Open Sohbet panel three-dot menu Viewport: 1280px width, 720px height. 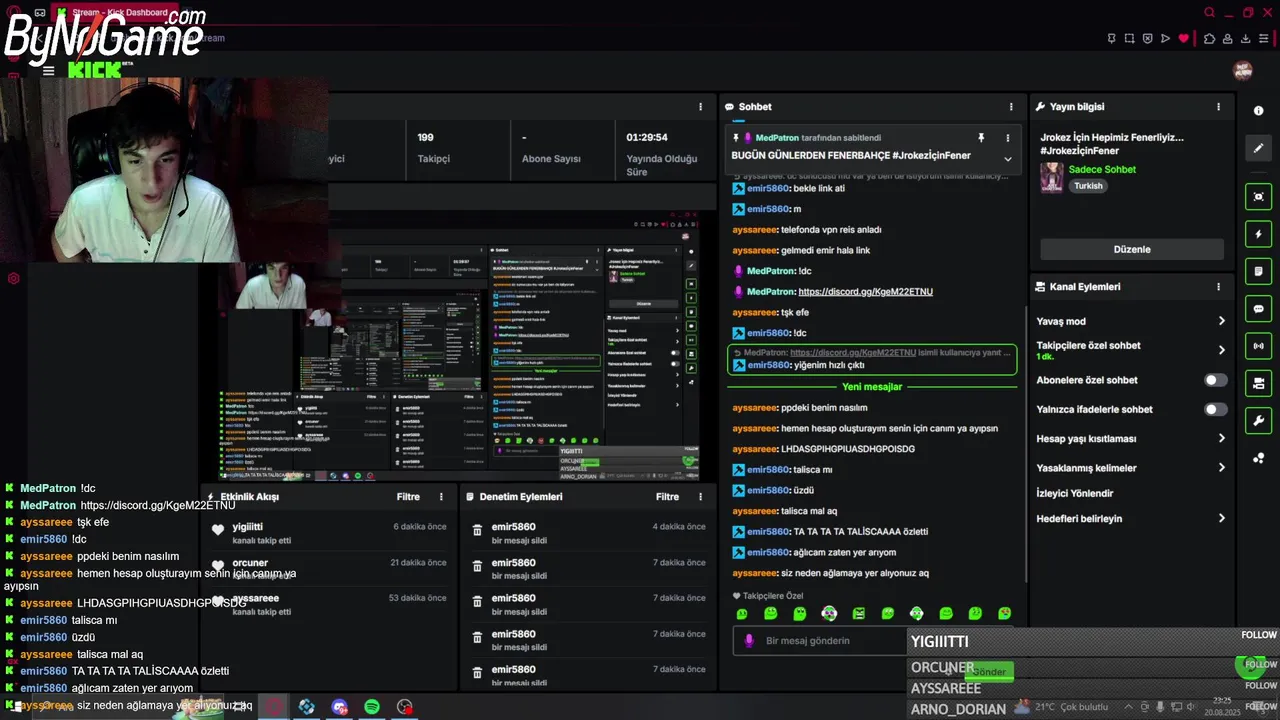1011,106
